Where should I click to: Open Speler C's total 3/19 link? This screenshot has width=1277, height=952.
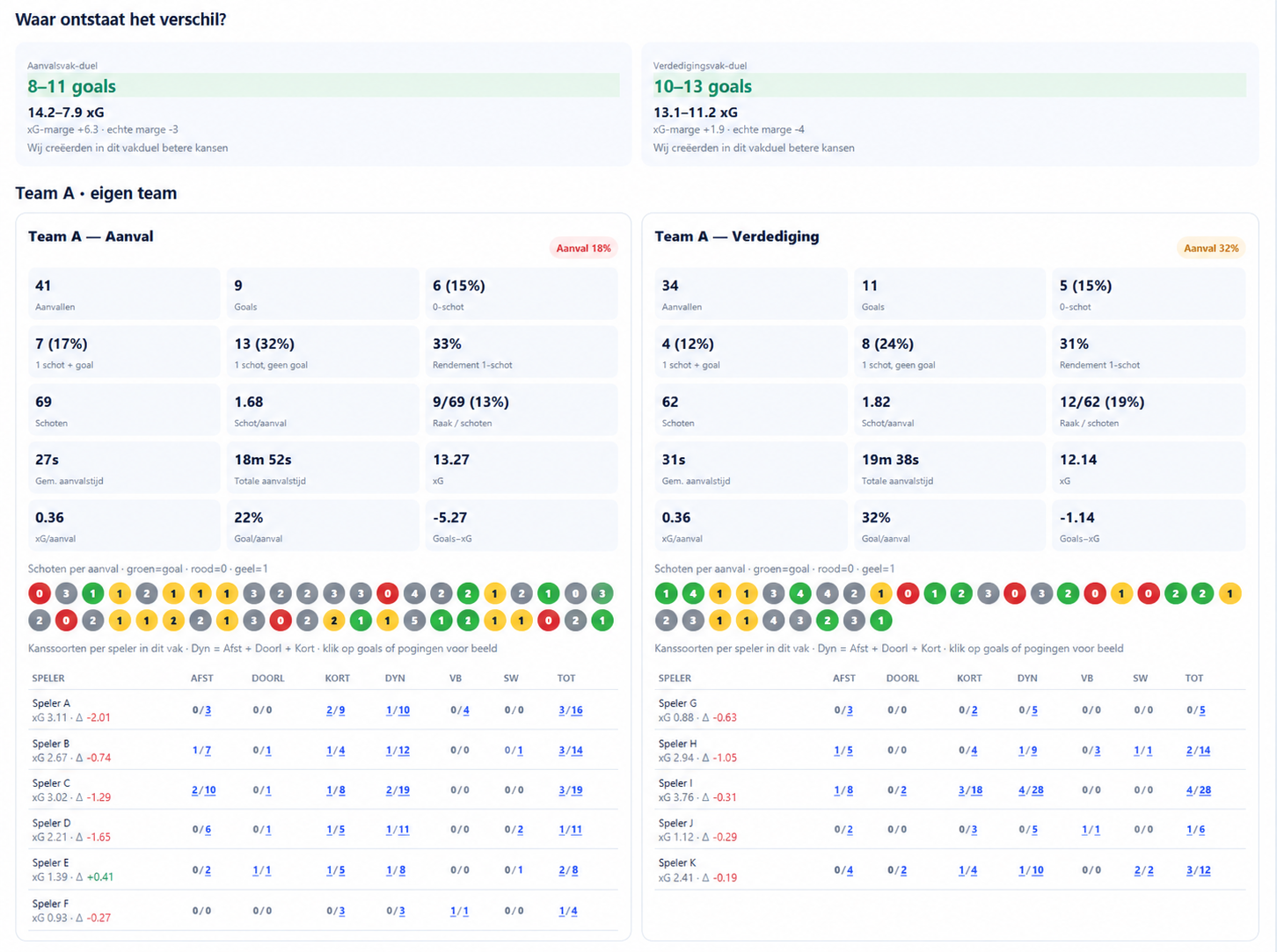571,790
